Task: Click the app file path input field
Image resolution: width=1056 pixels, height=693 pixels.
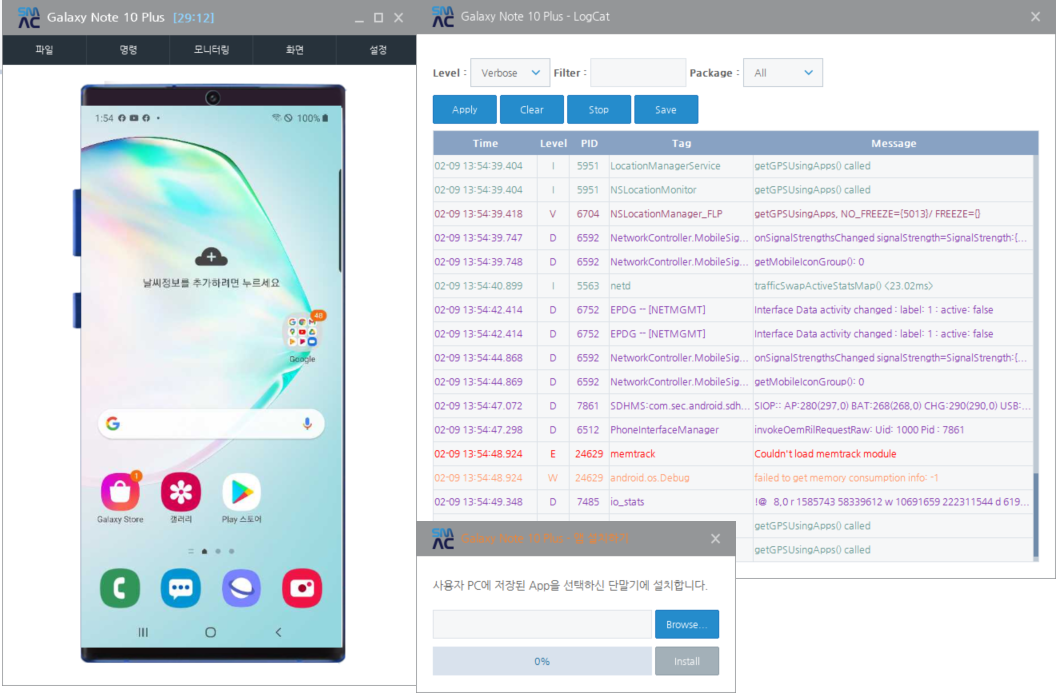Action: (x=542, y=624)
